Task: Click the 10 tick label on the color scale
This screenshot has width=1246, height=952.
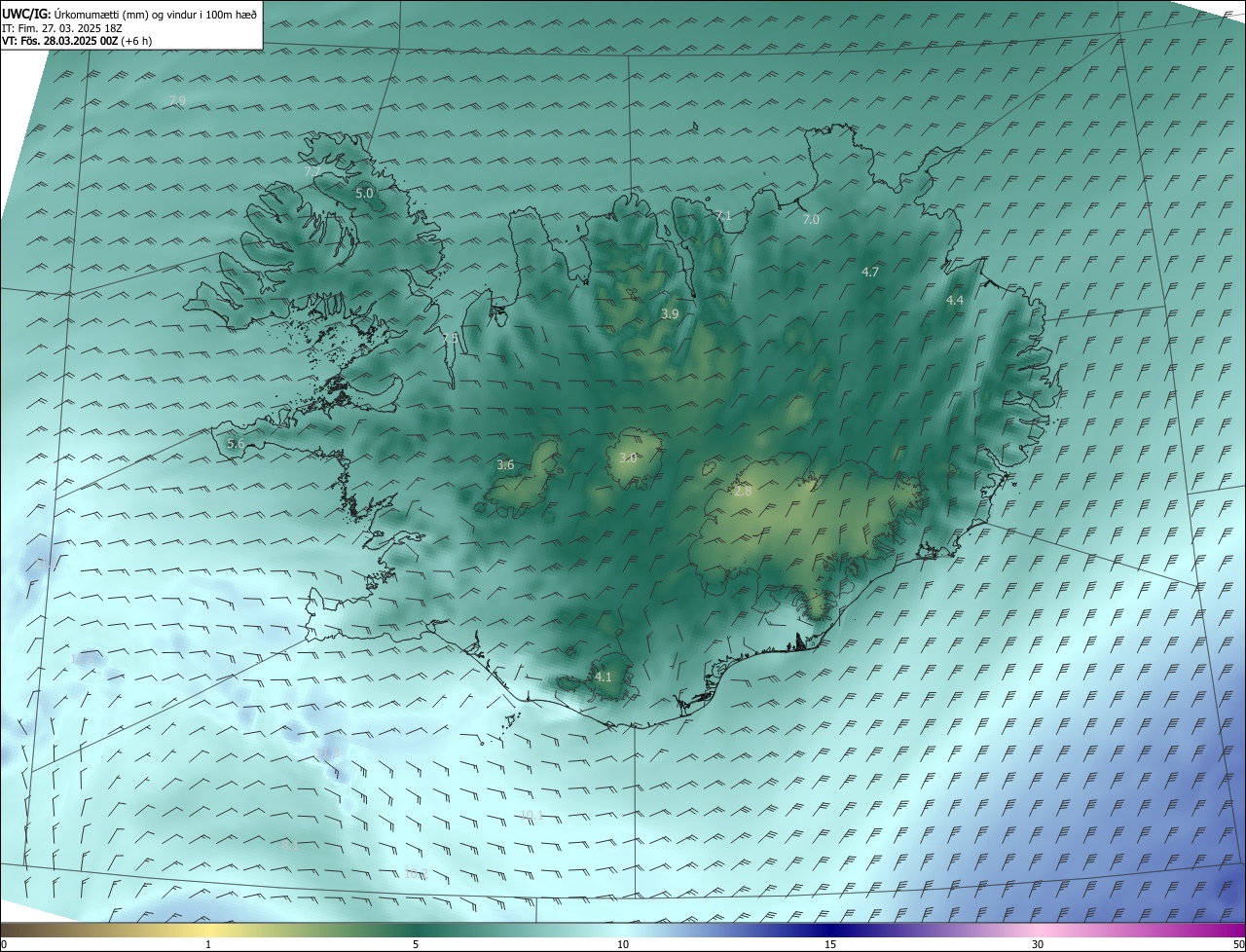Action: click(623, 944)
